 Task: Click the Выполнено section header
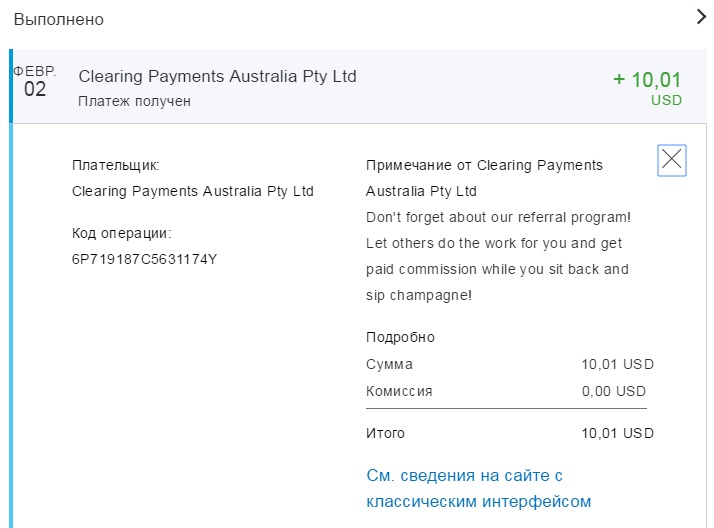[x=59, y=19]
